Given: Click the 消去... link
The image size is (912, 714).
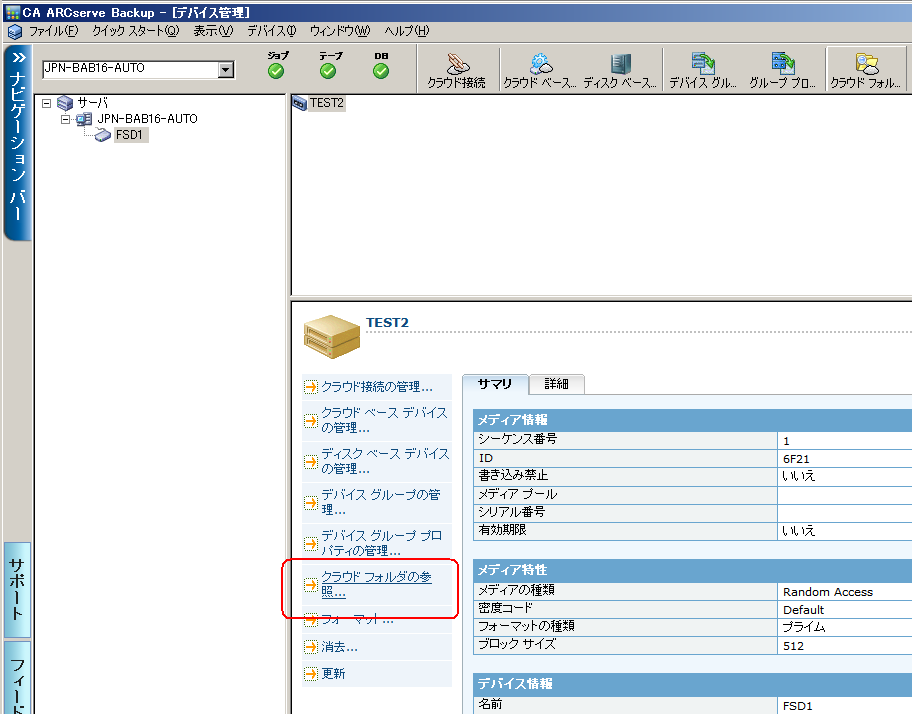Looking at the screenshot, I should [x=340, y=647].
